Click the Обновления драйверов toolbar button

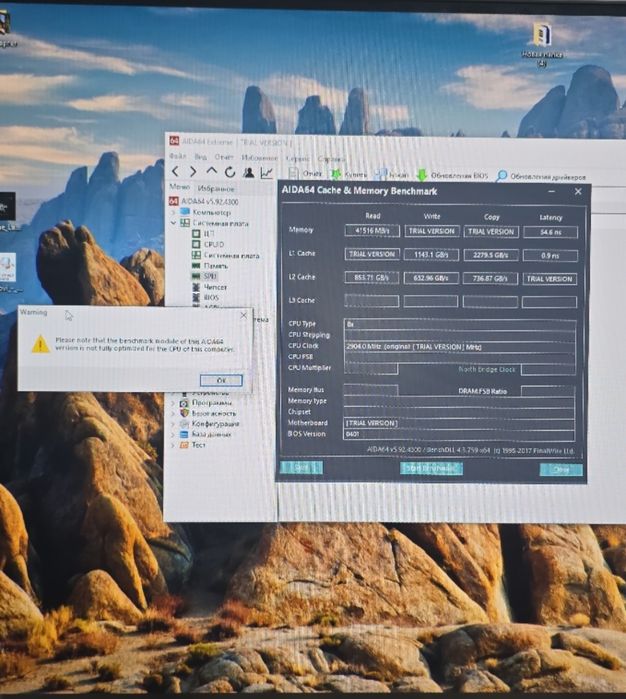541,177
